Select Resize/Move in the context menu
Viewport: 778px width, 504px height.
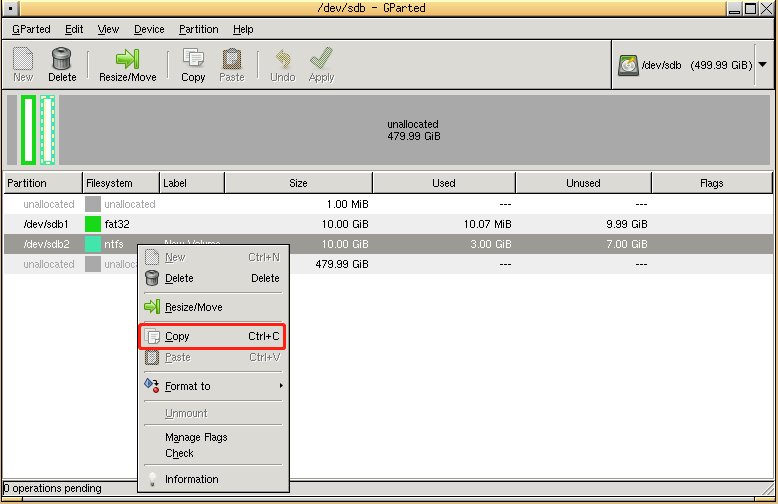coord(193,307)
